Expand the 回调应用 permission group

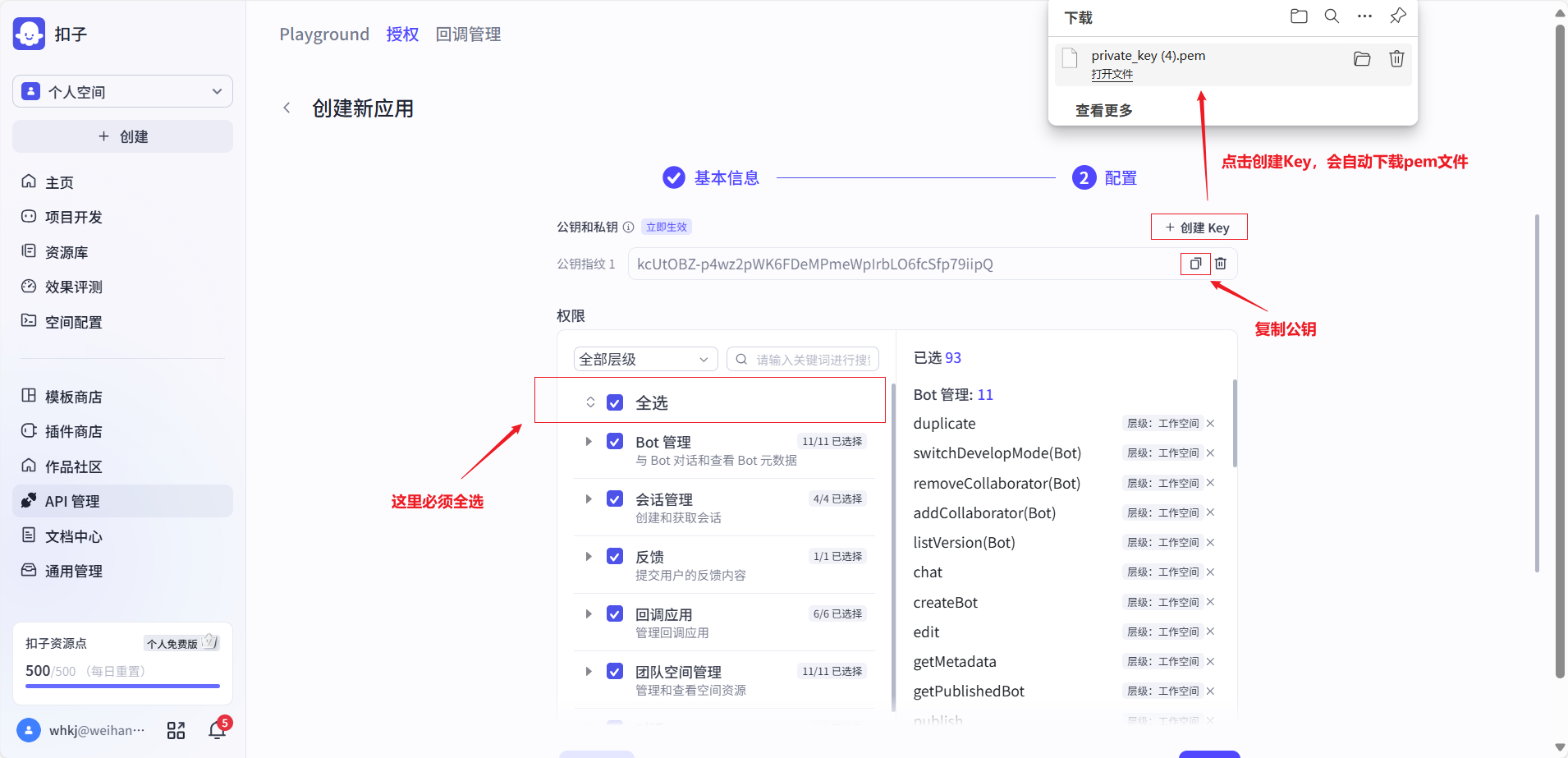(x=589, y=614)
